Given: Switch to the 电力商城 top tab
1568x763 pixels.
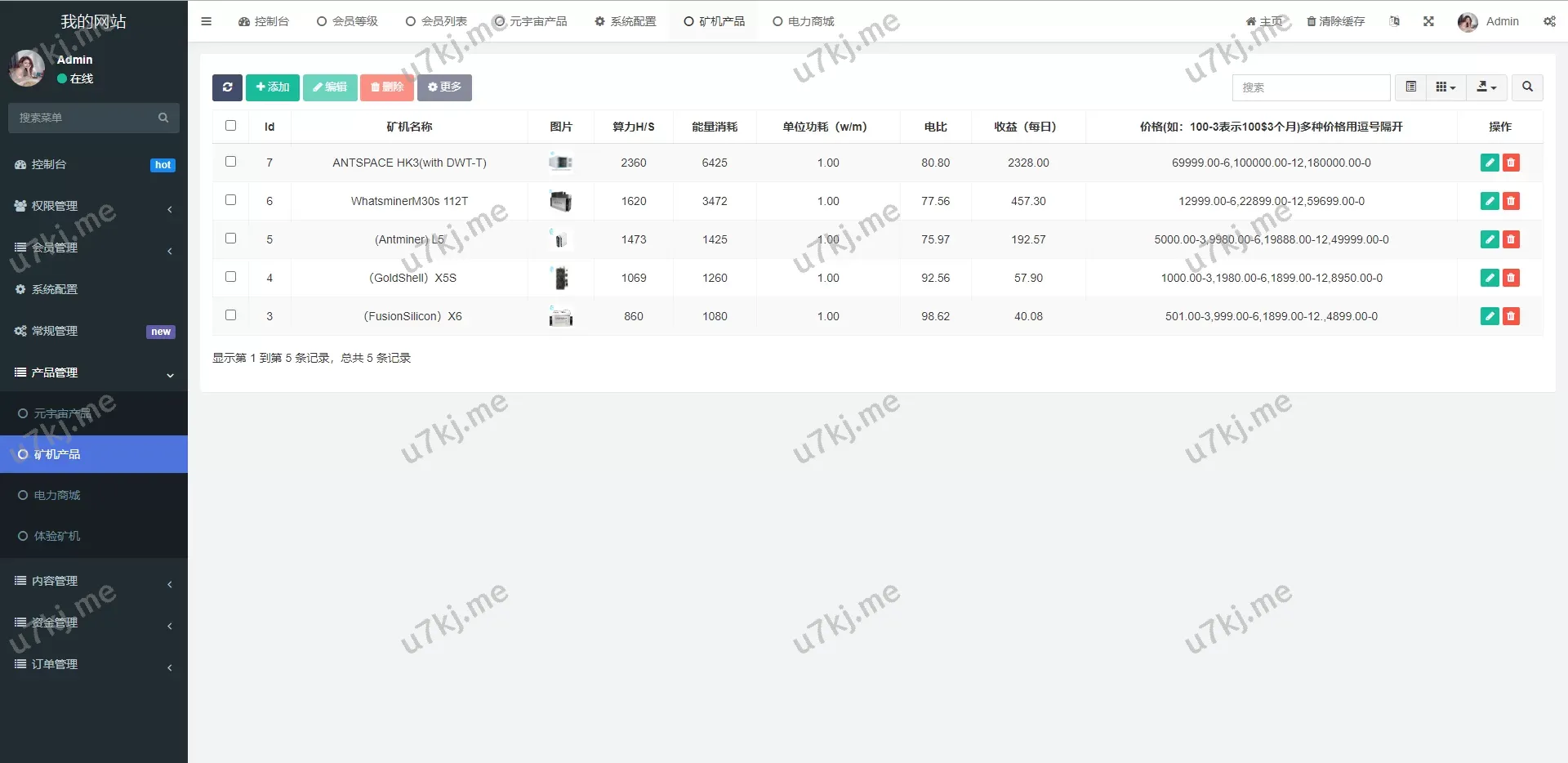Looking at the screenshot, I should point(804,21).
